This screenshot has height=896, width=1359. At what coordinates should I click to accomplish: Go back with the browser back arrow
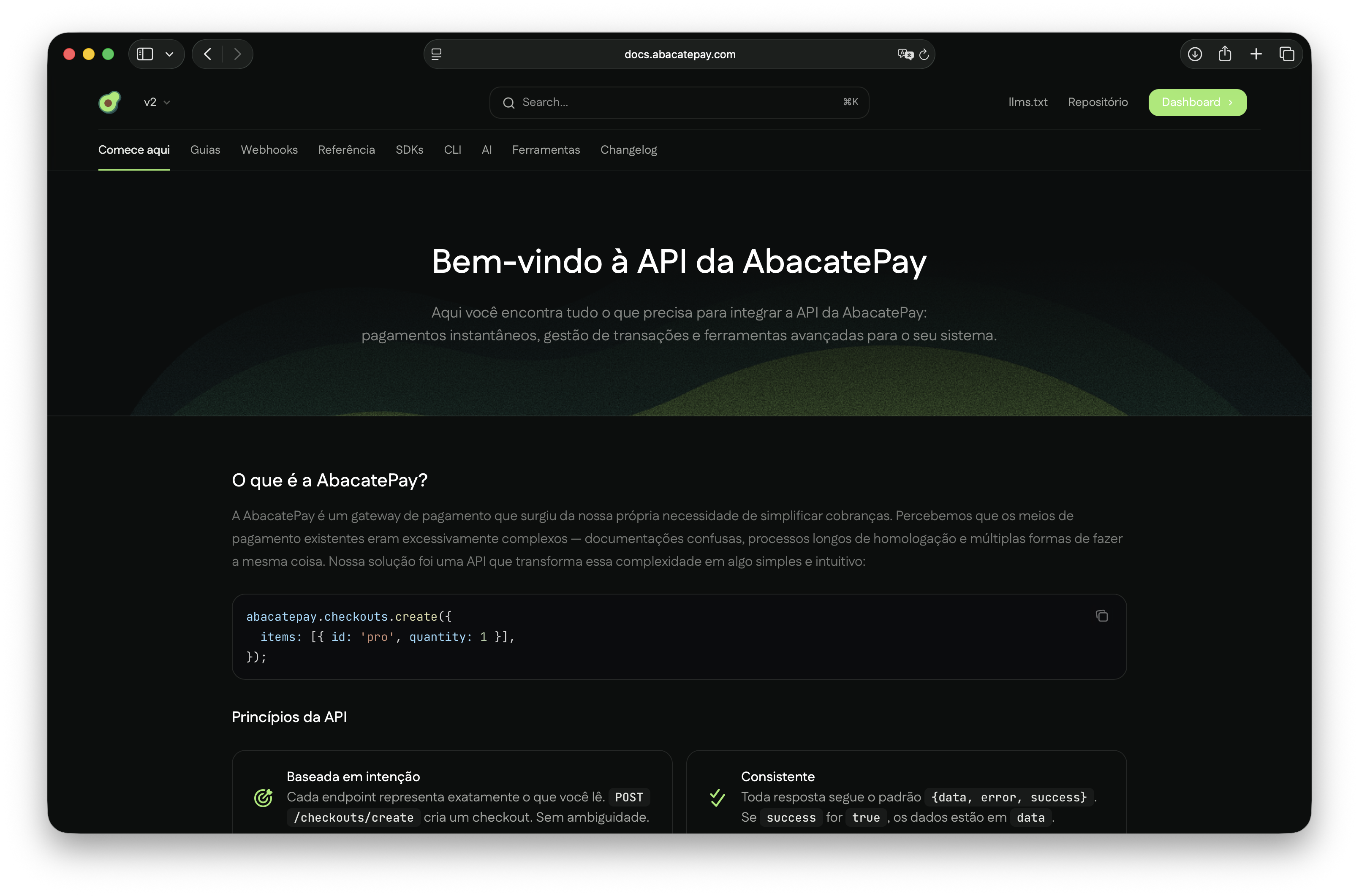pyautogui.click(x=207, y=54)
